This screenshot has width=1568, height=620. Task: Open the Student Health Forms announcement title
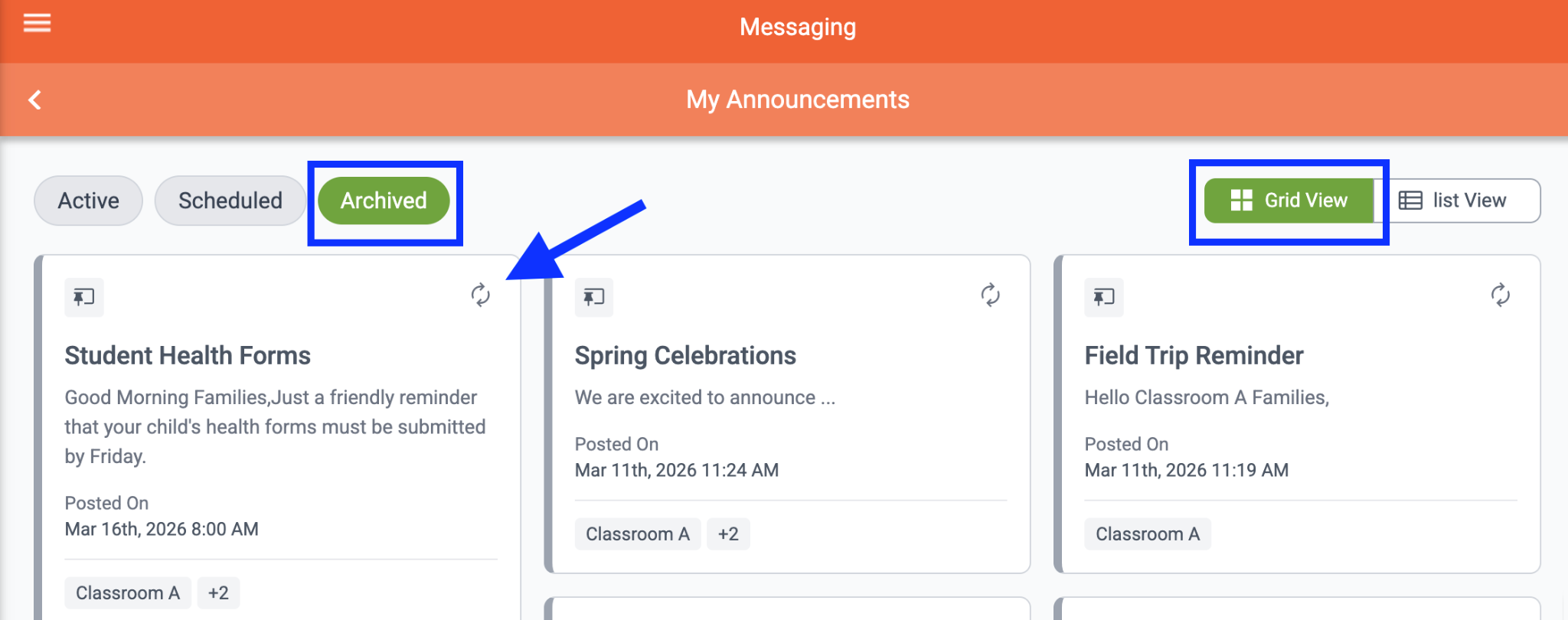point(188,356)
